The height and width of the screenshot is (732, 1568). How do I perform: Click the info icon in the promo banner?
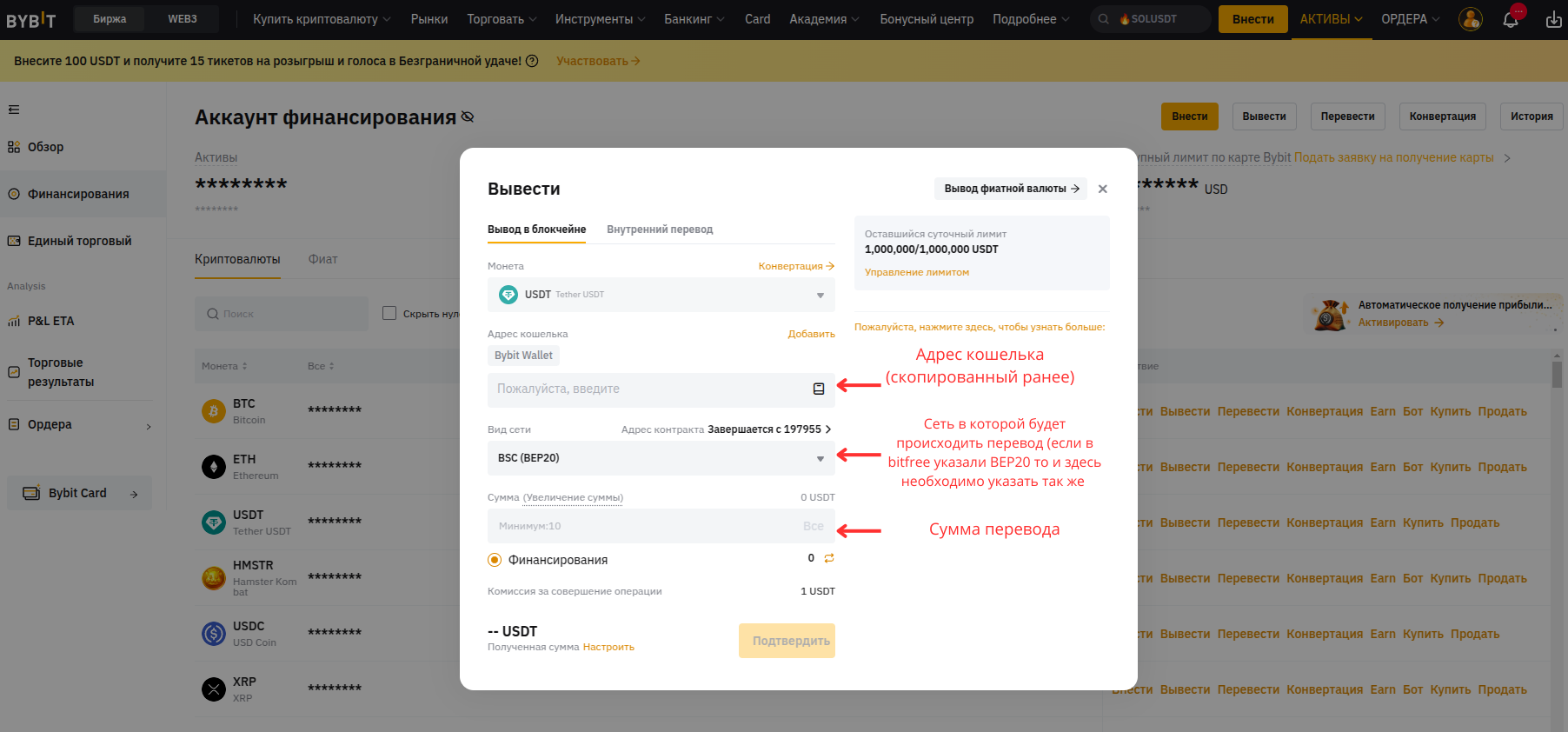coord(532,61)
